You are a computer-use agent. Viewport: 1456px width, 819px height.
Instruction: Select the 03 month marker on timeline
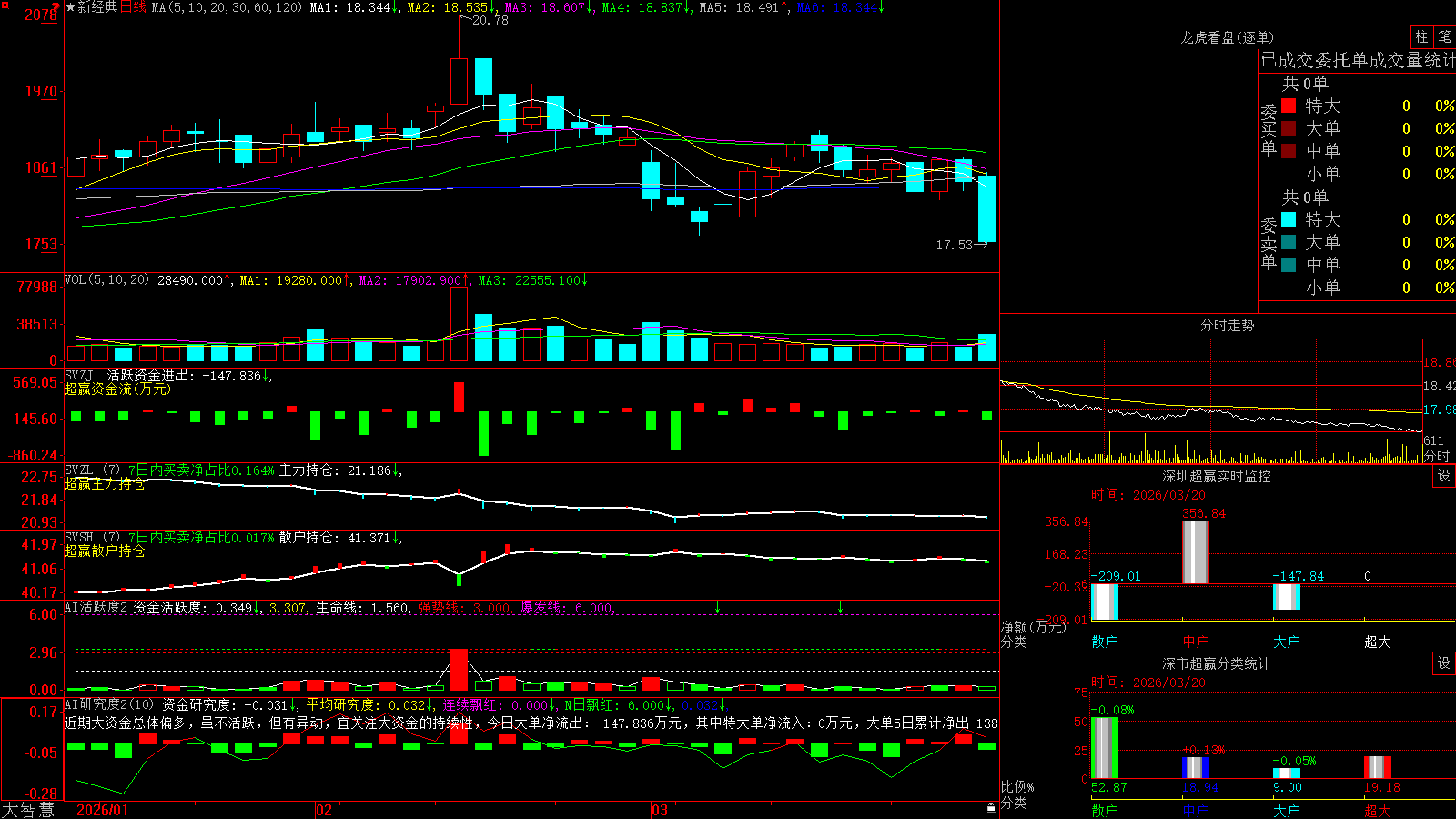tap(660, 810)
